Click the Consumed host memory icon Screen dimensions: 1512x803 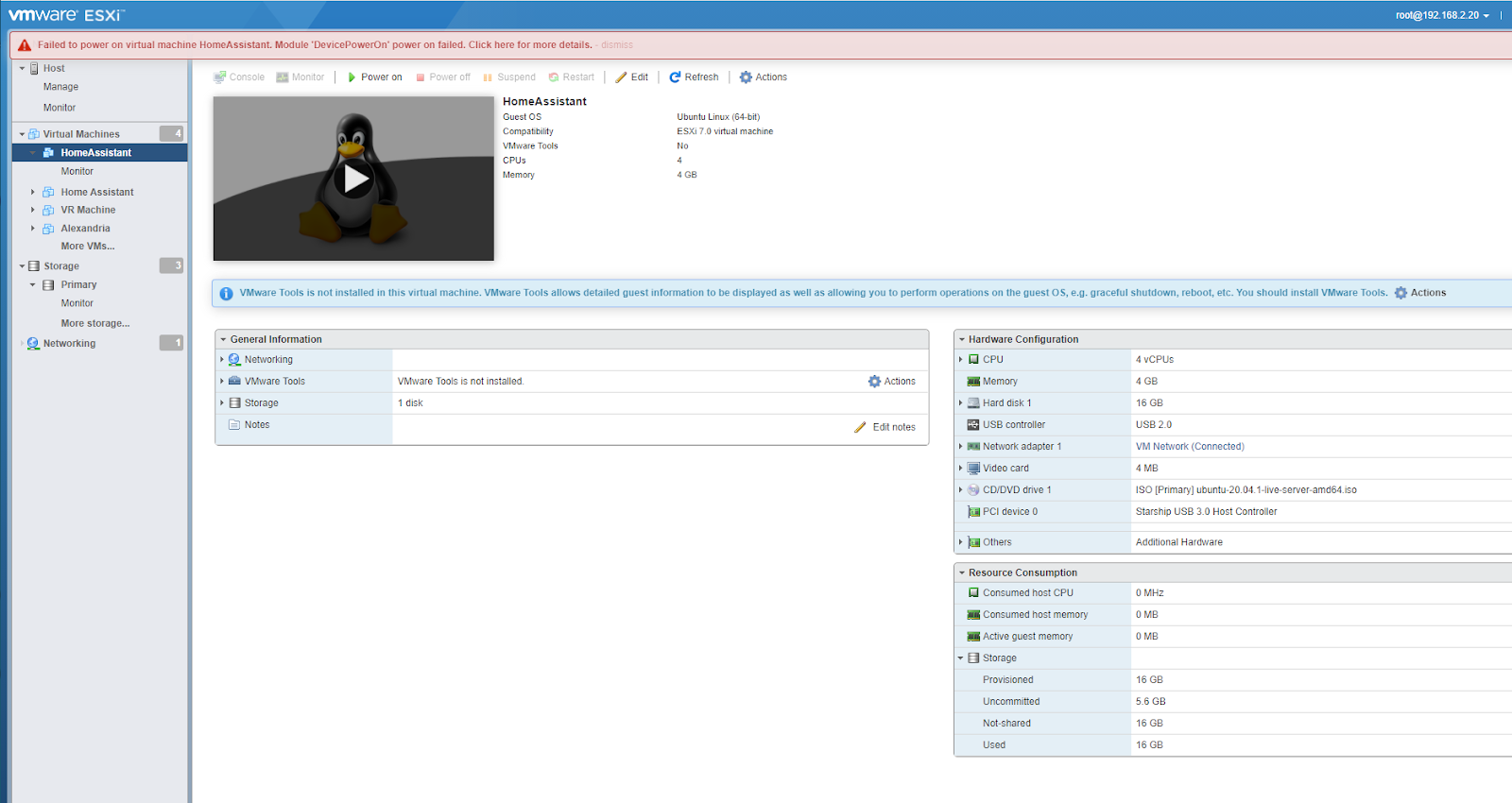click(973, 615)
